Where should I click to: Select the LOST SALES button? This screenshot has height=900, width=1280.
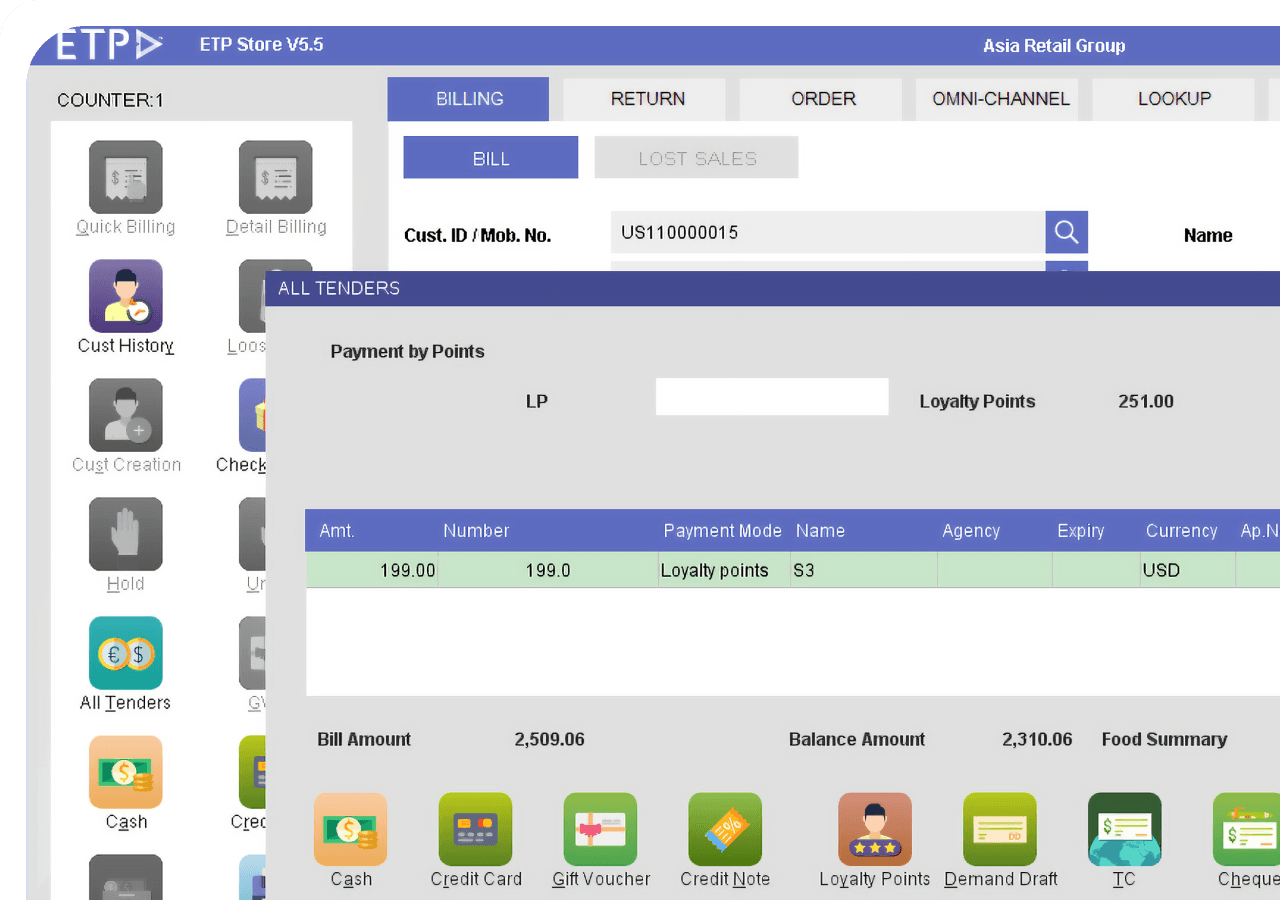pos(696,157)
